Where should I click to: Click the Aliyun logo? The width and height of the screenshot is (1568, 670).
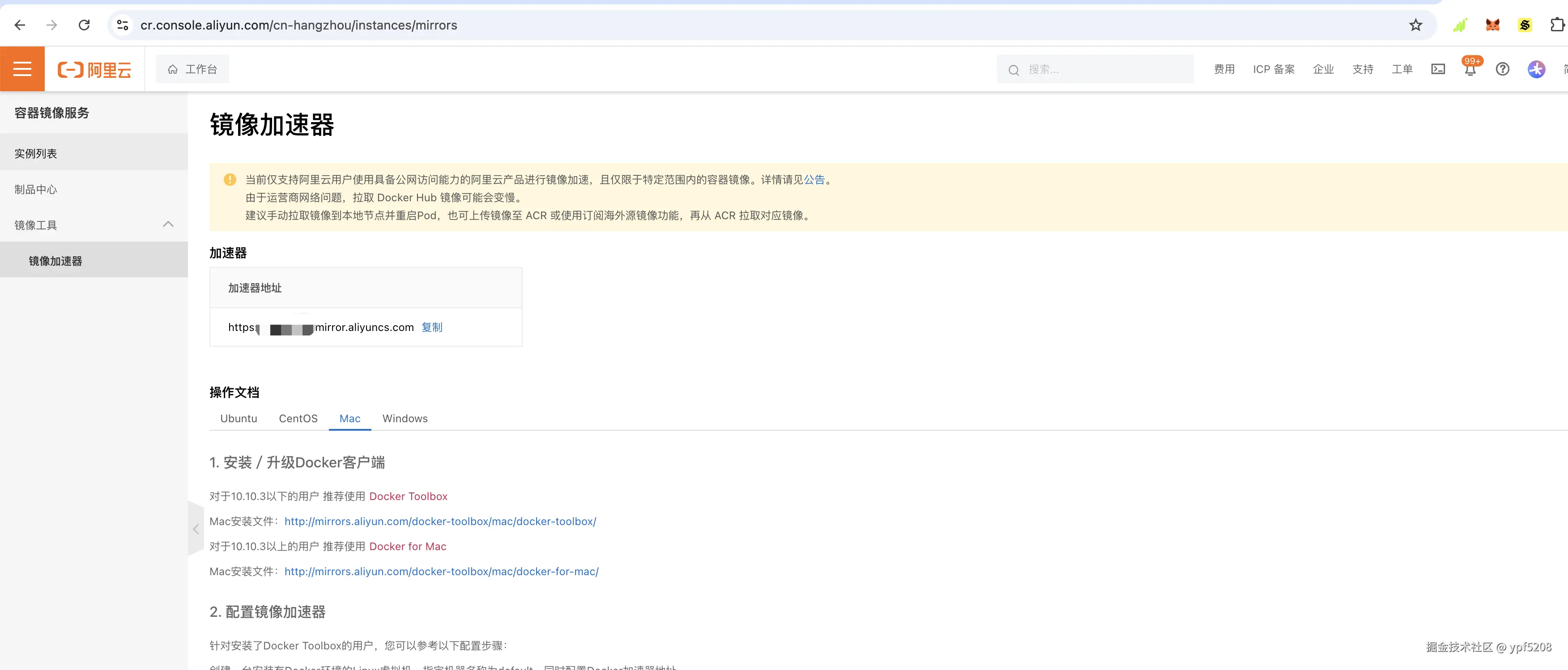(x=94, y=69)
